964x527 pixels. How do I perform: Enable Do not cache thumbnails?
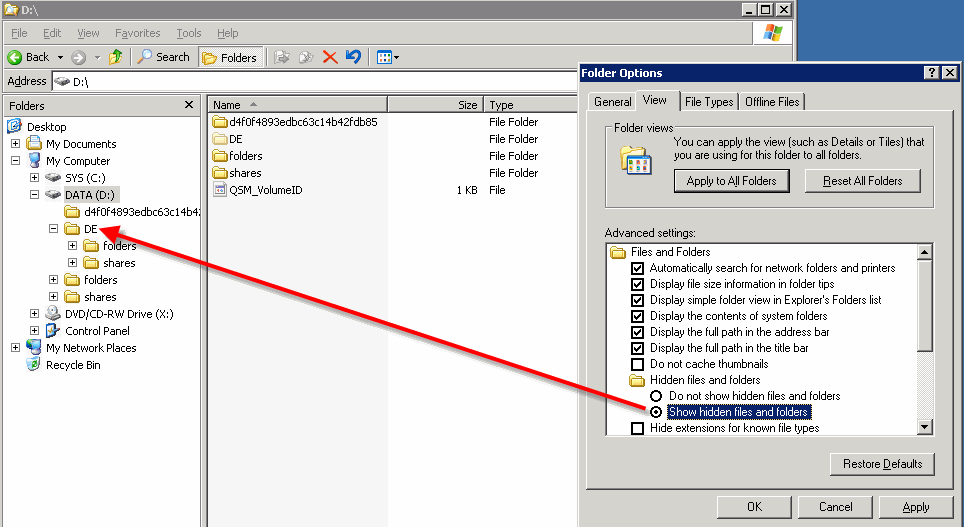[638, 364]
